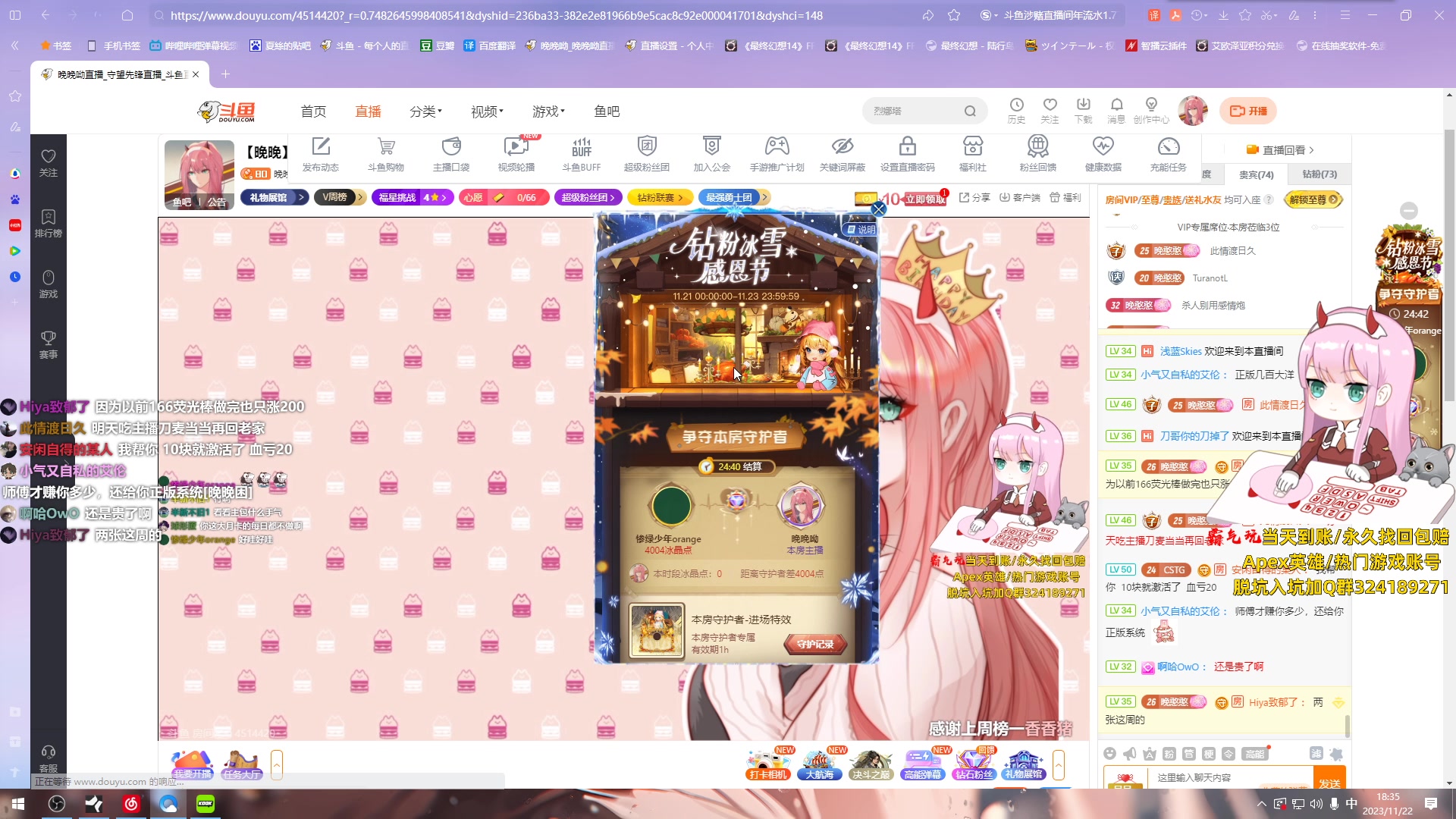
Task: Click 发送 send chat button
Action: pos(1329,779)
